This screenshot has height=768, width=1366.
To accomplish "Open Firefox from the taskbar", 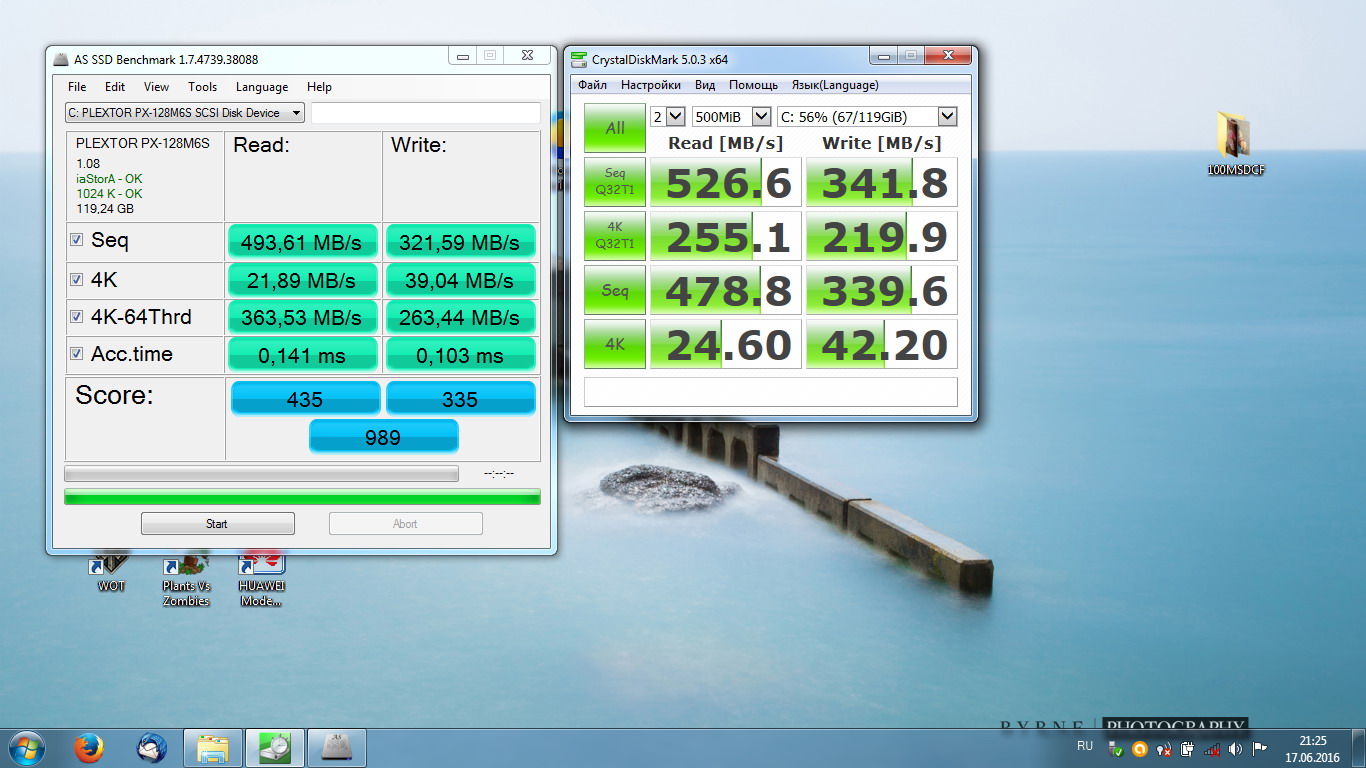I will point(89,748).
